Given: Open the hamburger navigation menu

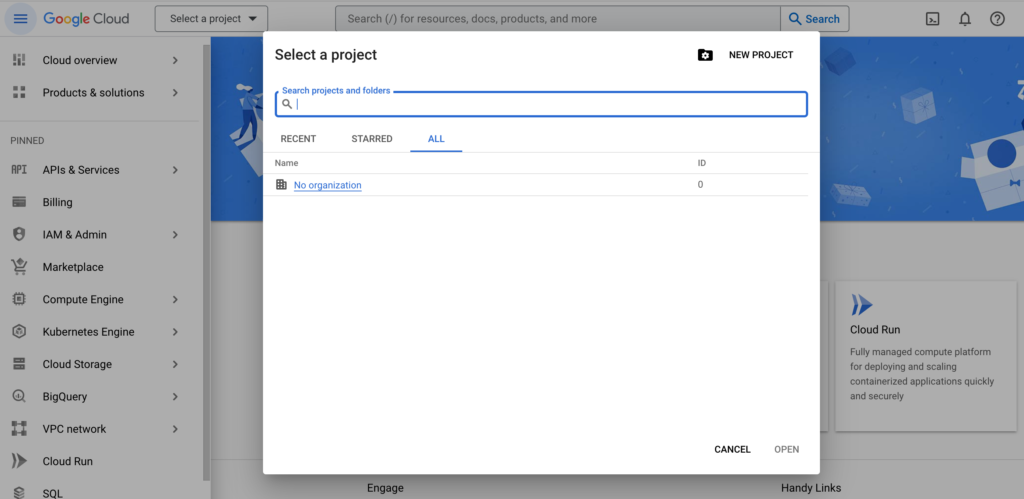Looking at the screenshot, I should click(20, 19).
